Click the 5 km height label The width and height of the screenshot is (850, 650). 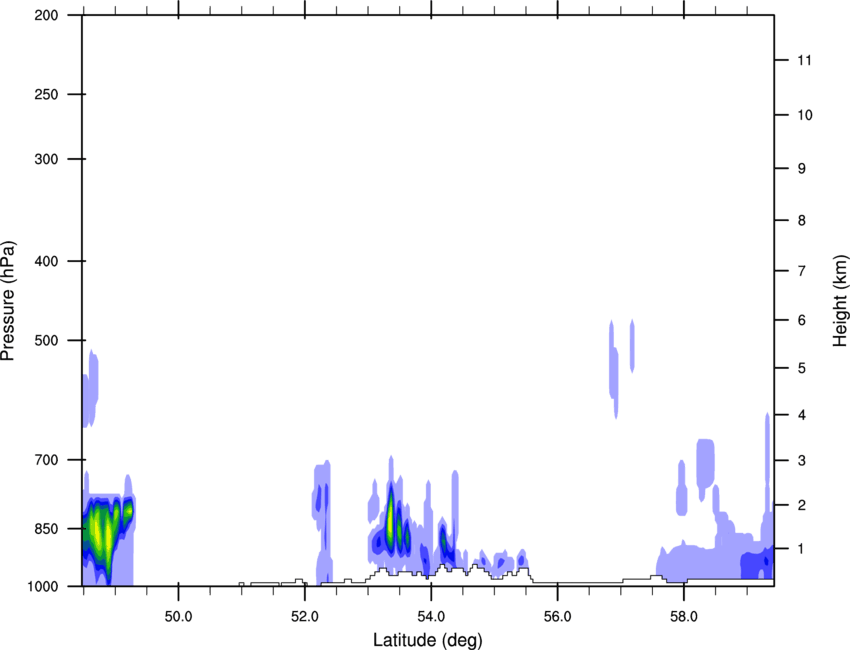tap(802, 368)
